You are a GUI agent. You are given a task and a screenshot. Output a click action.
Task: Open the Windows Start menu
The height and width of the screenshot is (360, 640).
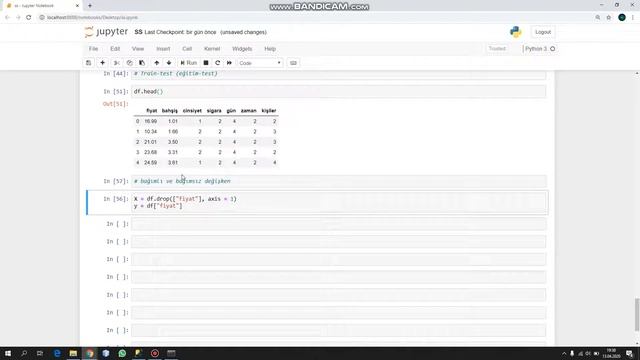[x=8, y=353]
